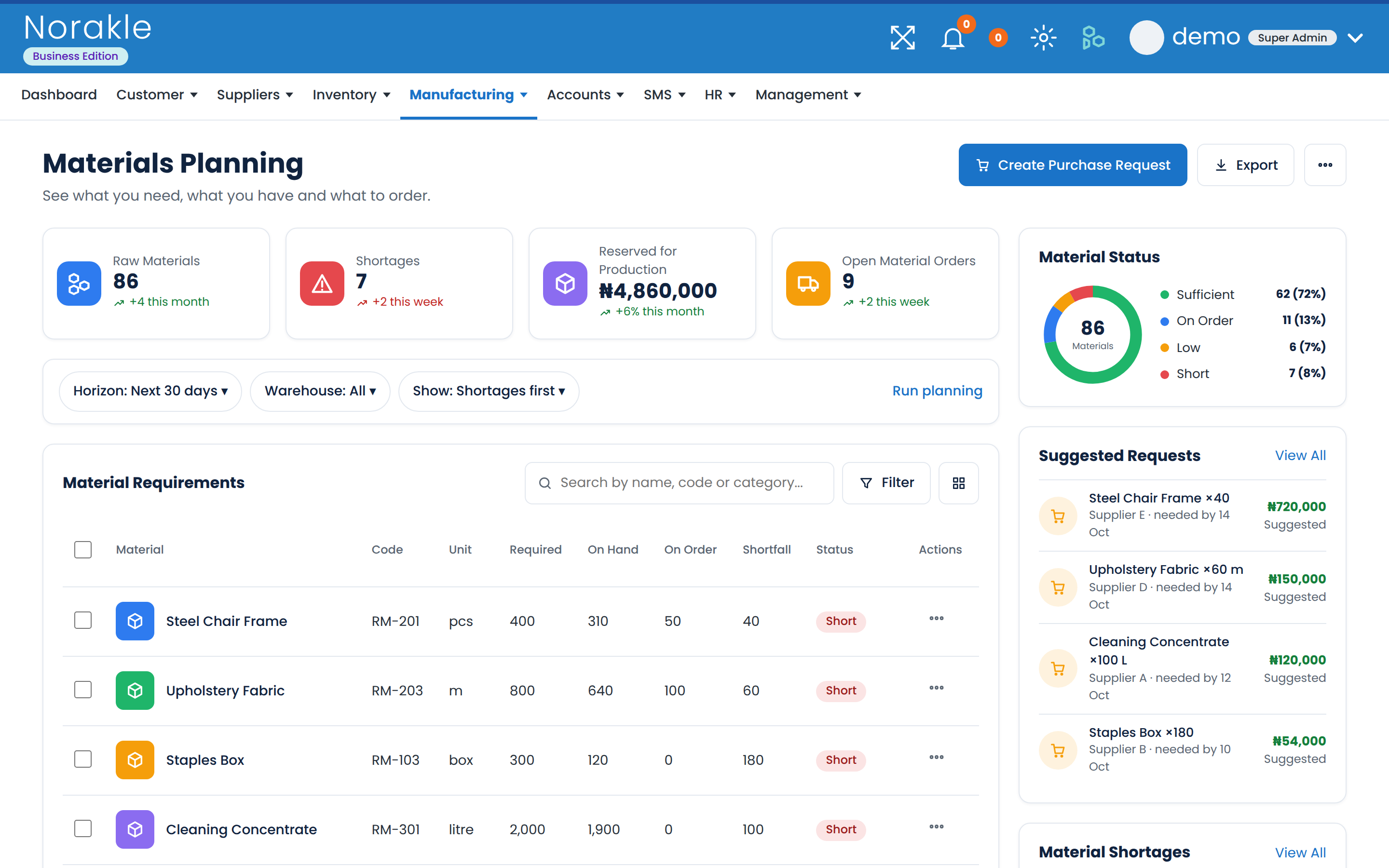Viewport: 1389px width, 868px height.
Task: Open the notifications bell icon
Action: coord(953,38)
